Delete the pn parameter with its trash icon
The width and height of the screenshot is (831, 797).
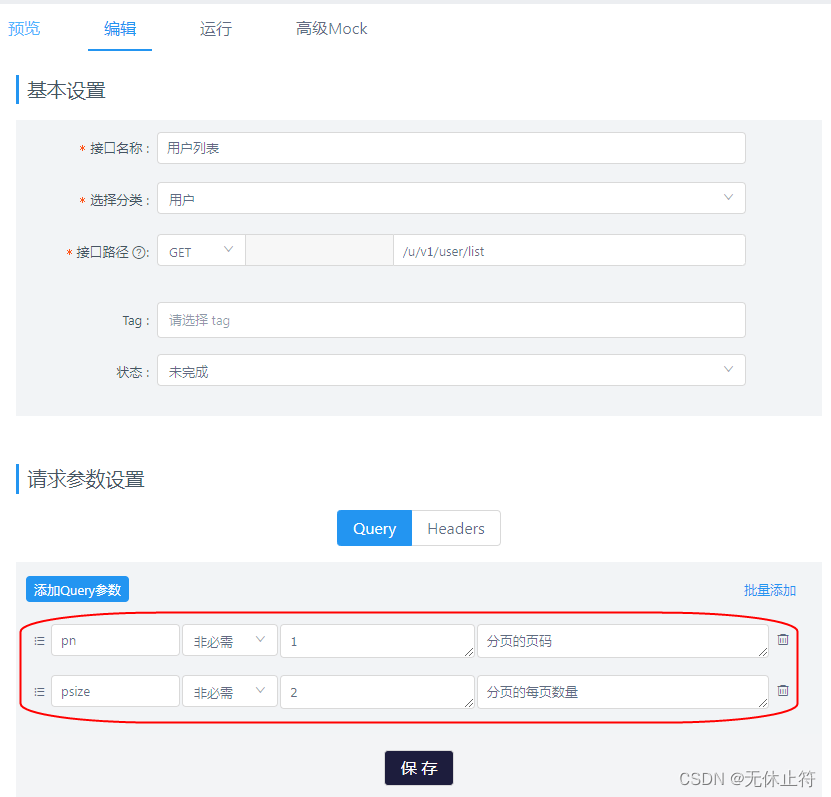[783, 640]
